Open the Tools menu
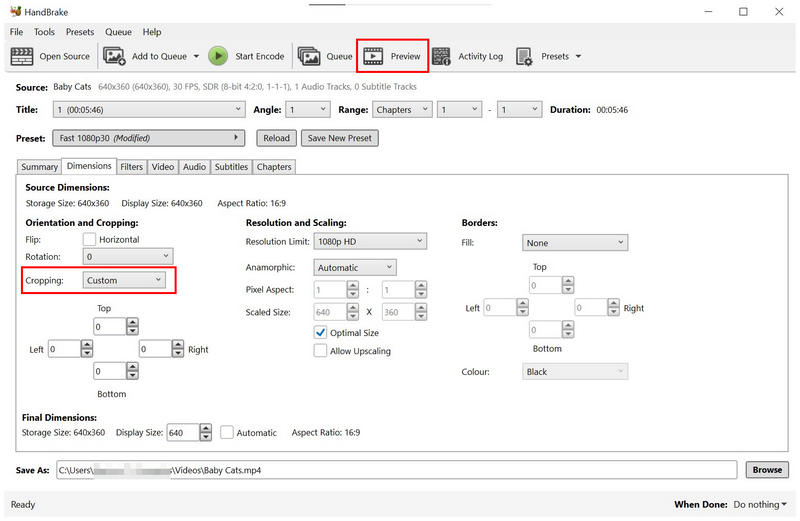The height and width of the screenshot is (521, 800). pyautogui.click(x=44, y=32)
